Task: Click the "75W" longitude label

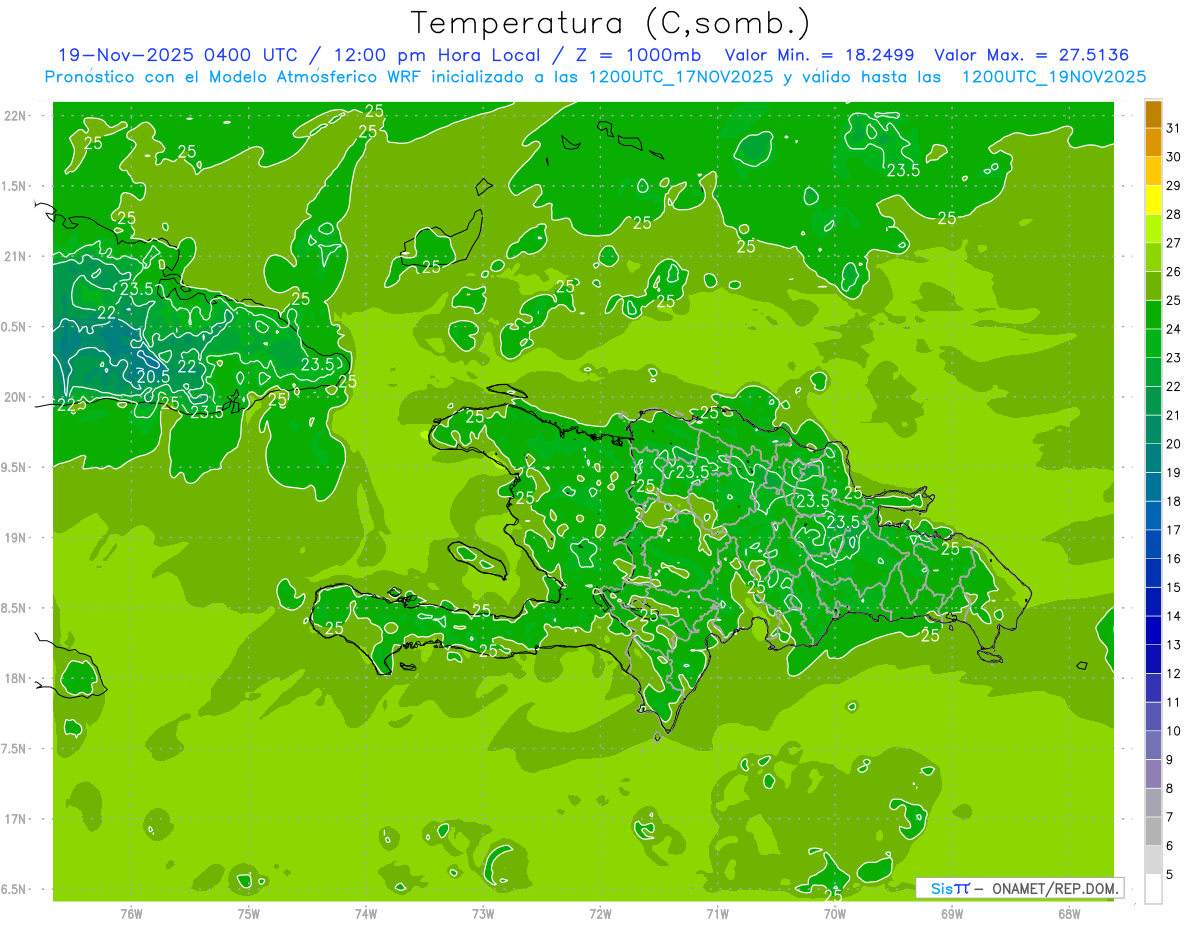Action: click(x=249, y=913)
